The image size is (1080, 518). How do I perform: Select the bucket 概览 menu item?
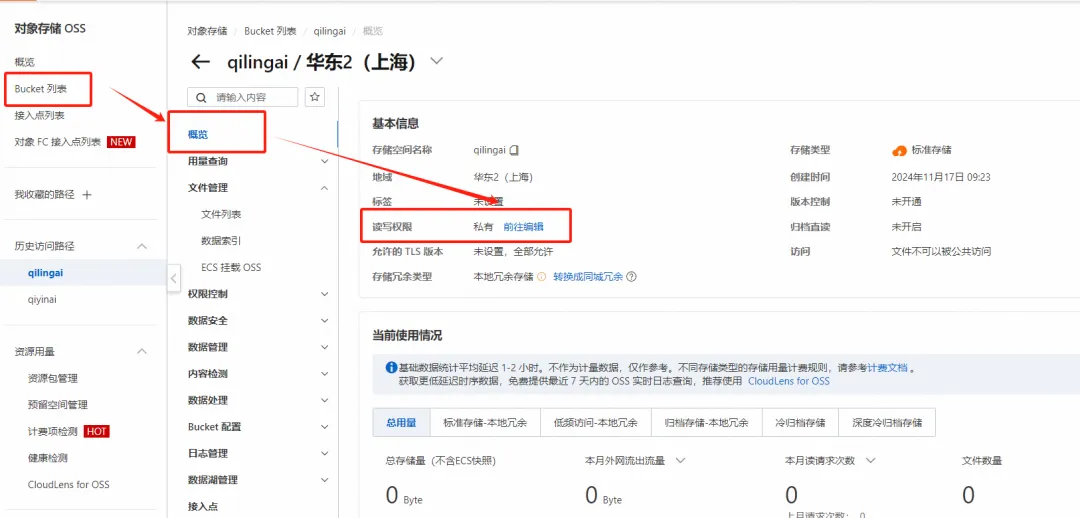click(x=198, y=134)
